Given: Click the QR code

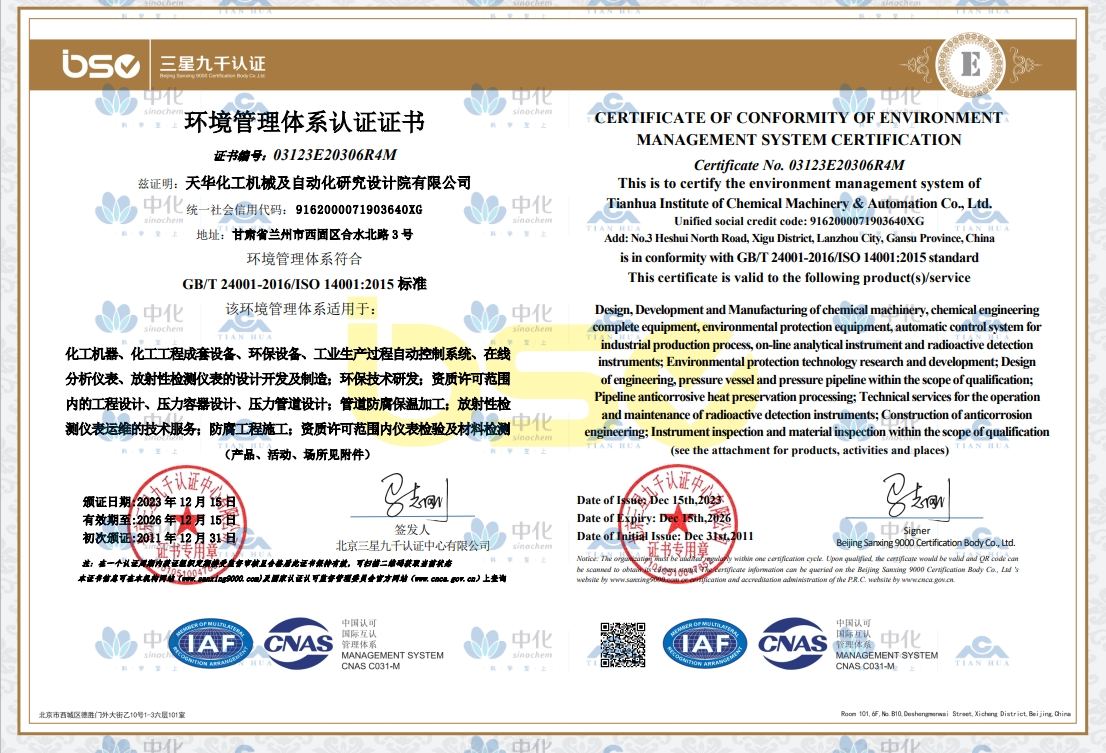Looking at the screenshot, I should pos(622,643).
